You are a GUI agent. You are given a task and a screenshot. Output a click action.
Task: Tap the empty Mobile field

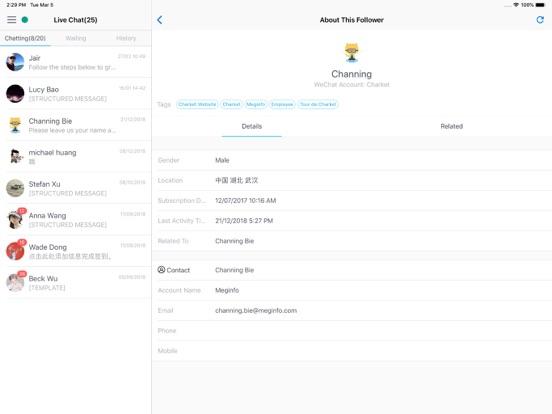[352, 351]
